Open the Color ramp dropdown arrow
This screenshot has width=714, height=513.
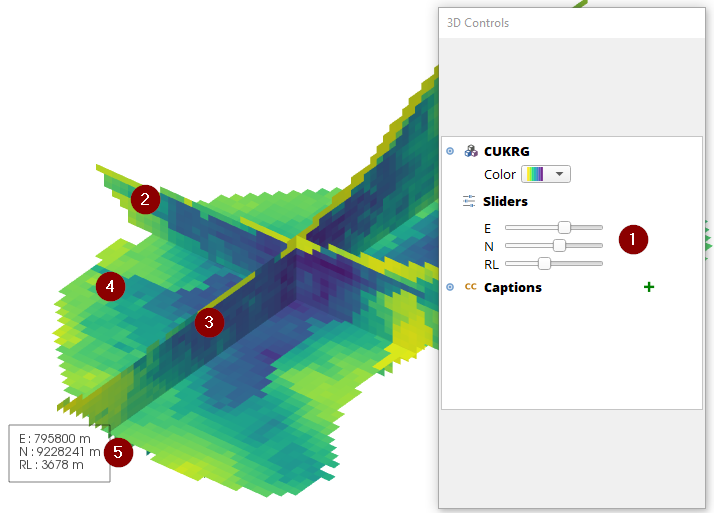[559, 174]
